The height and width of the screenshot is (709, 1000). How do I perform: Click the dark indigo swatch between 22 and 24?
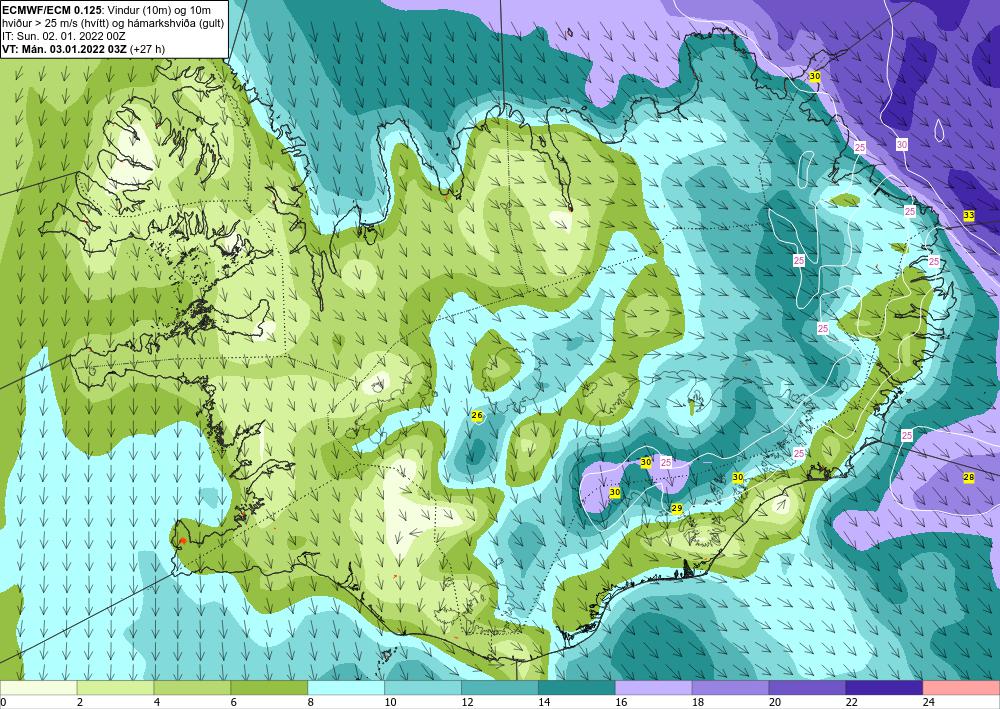click(885, 688)
